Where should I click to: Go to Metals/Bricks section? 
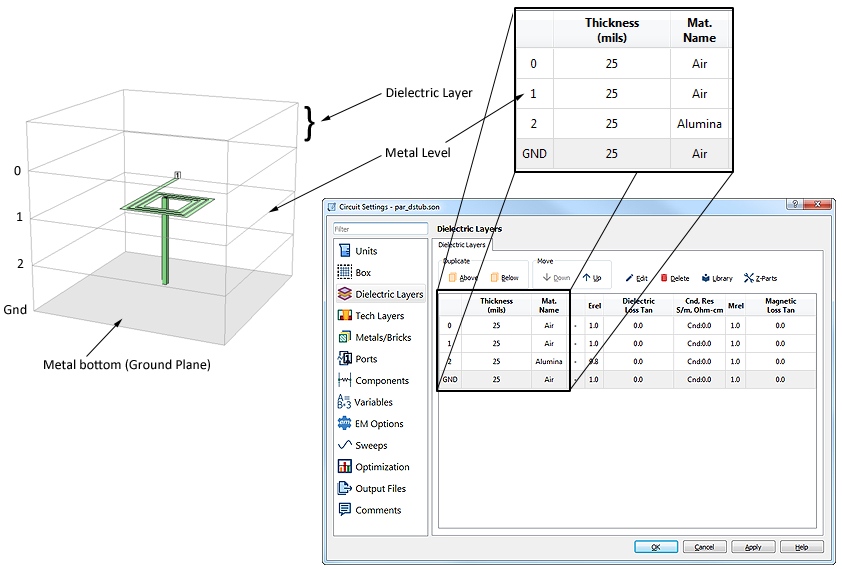point(383,337)
